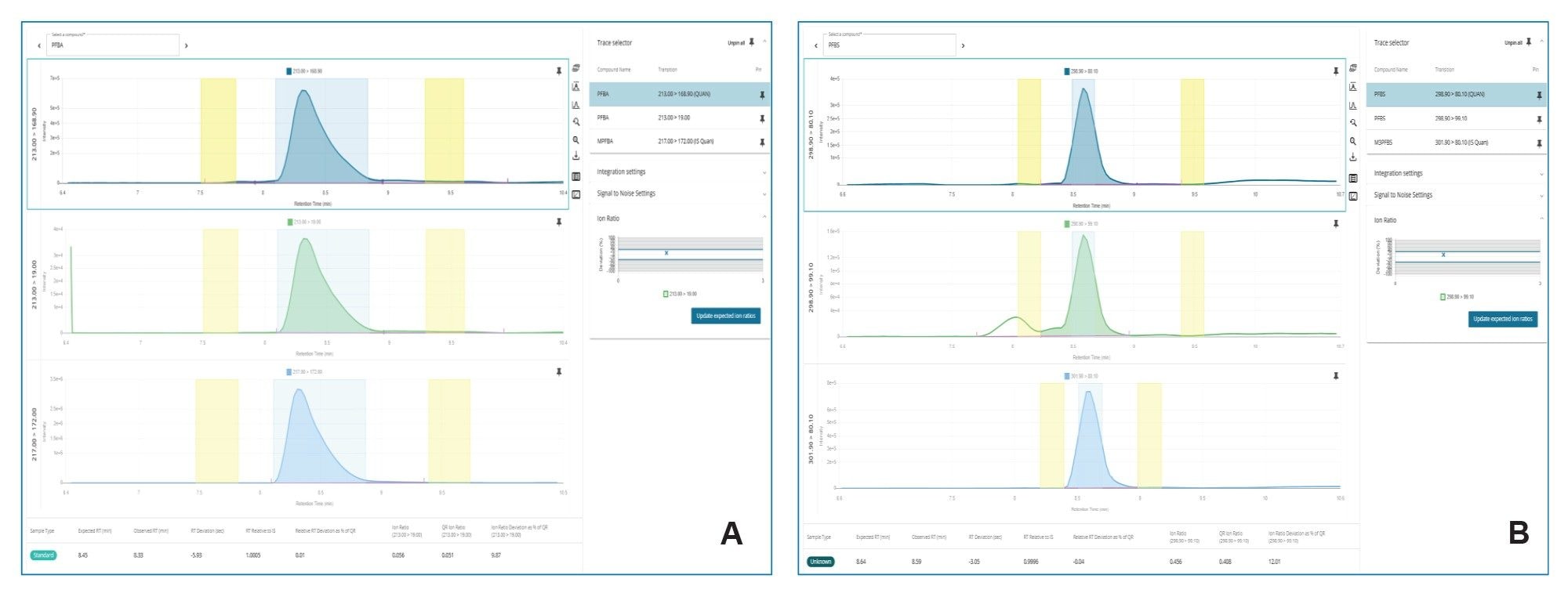Viewport: 1568px width, 604px height.
Task: Select the PFBA 213.00 > 19.00 trace row
Action: click(679, 118)
